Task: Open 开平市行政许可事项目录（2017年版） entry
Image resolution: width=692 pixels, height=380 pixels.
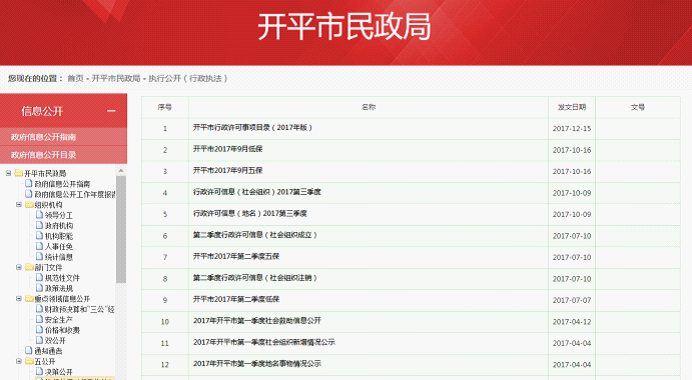Action: pos(252,128)
